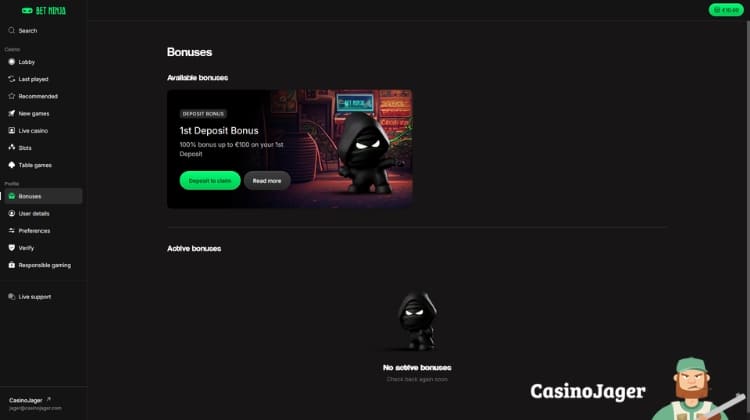750x420 pixels.
Task: Open the Bonuses menu item
Action: point(43,196)
